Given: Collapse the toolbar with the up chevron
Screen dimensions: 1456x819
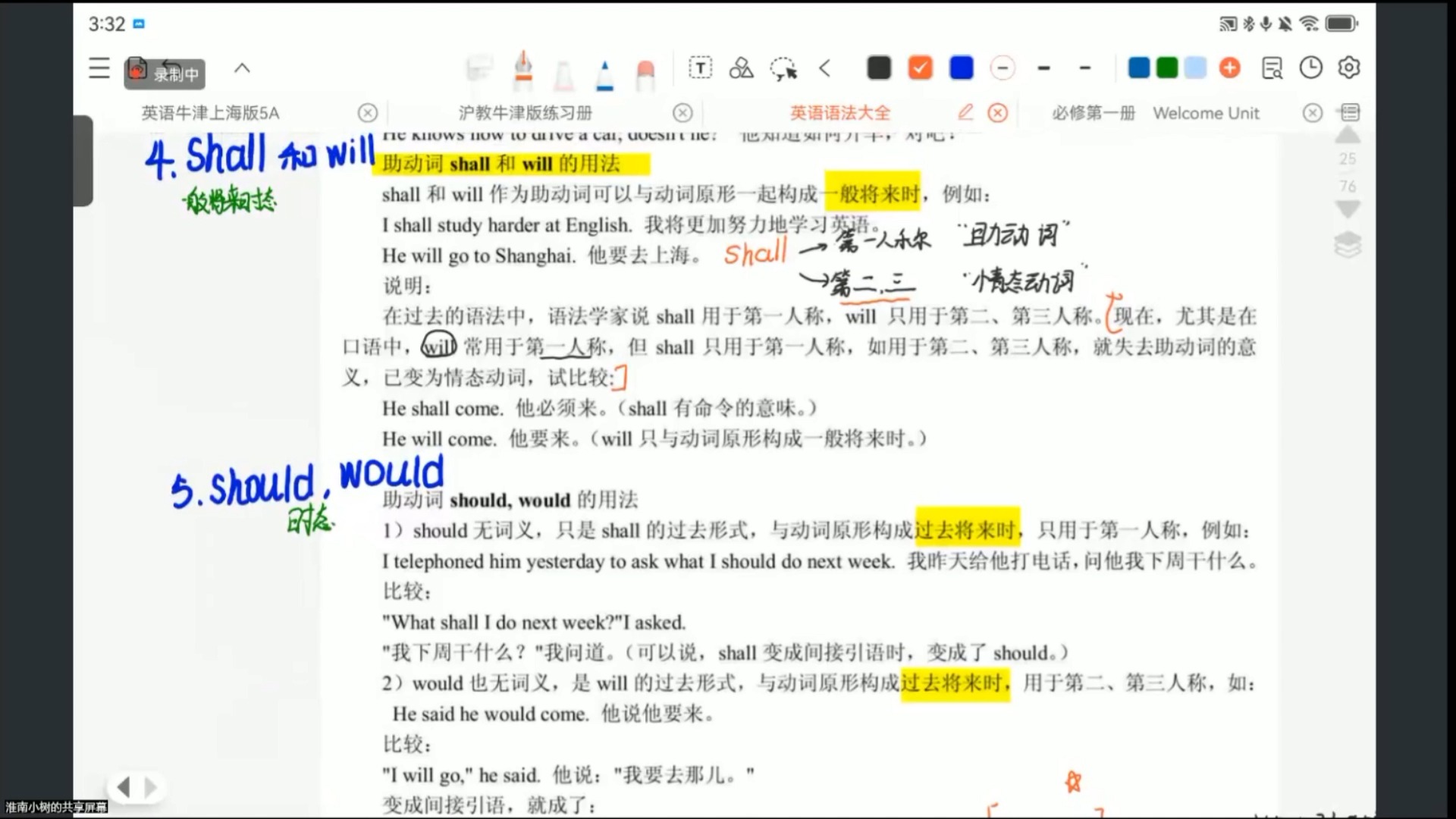Looking at the screenshot, I should [x=242, y=67].
